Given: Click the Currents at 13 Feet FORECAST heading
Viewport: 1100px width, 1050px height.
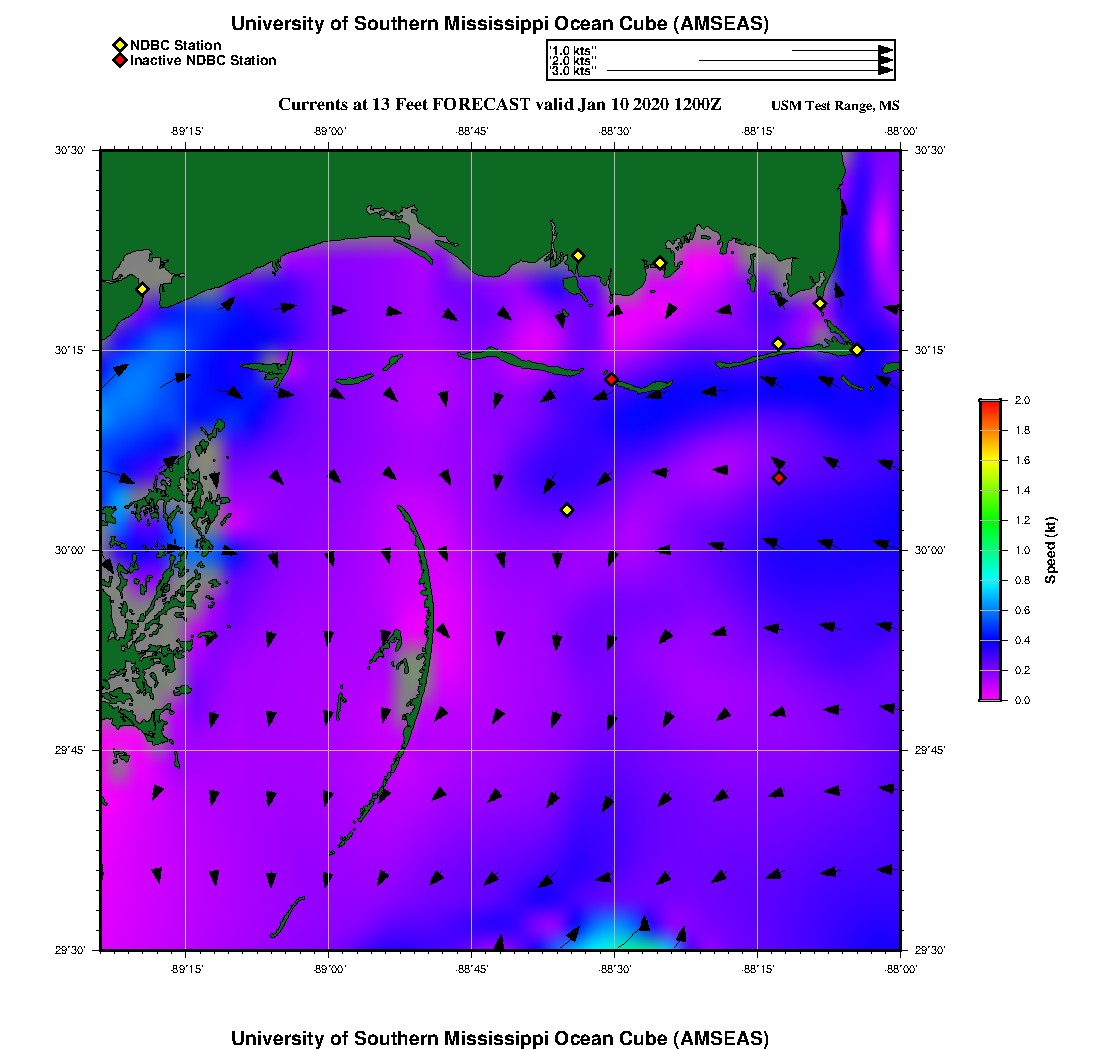Looking at the screenshot, I should (x=499, y=104).
